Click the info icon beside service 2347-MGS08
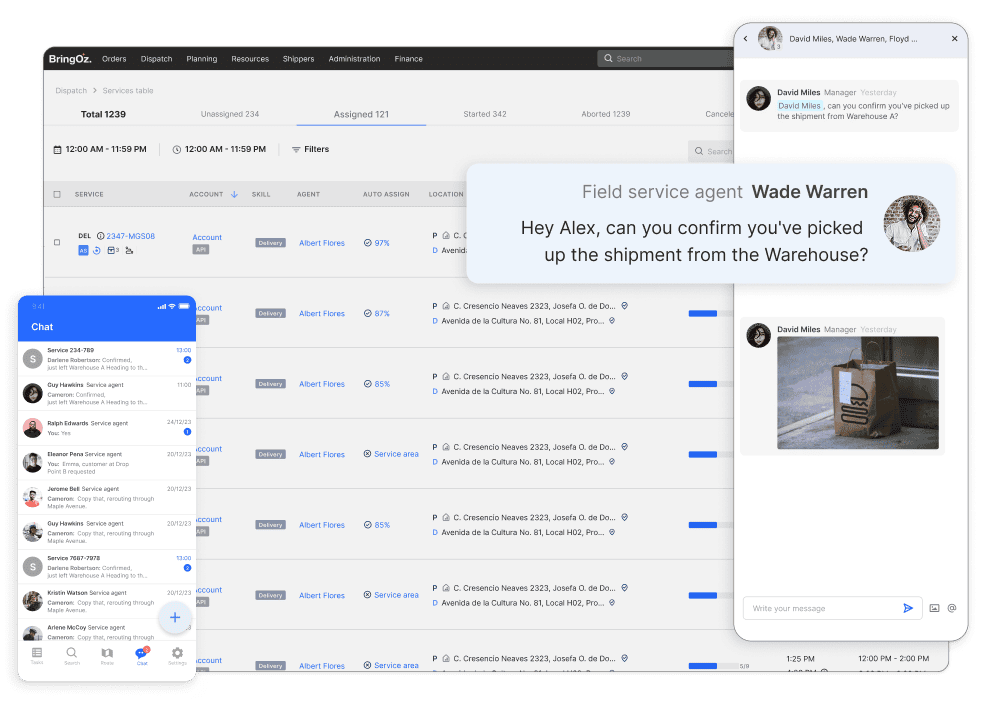The width and height of the screenshot is (981, 701). click(100, 236)
